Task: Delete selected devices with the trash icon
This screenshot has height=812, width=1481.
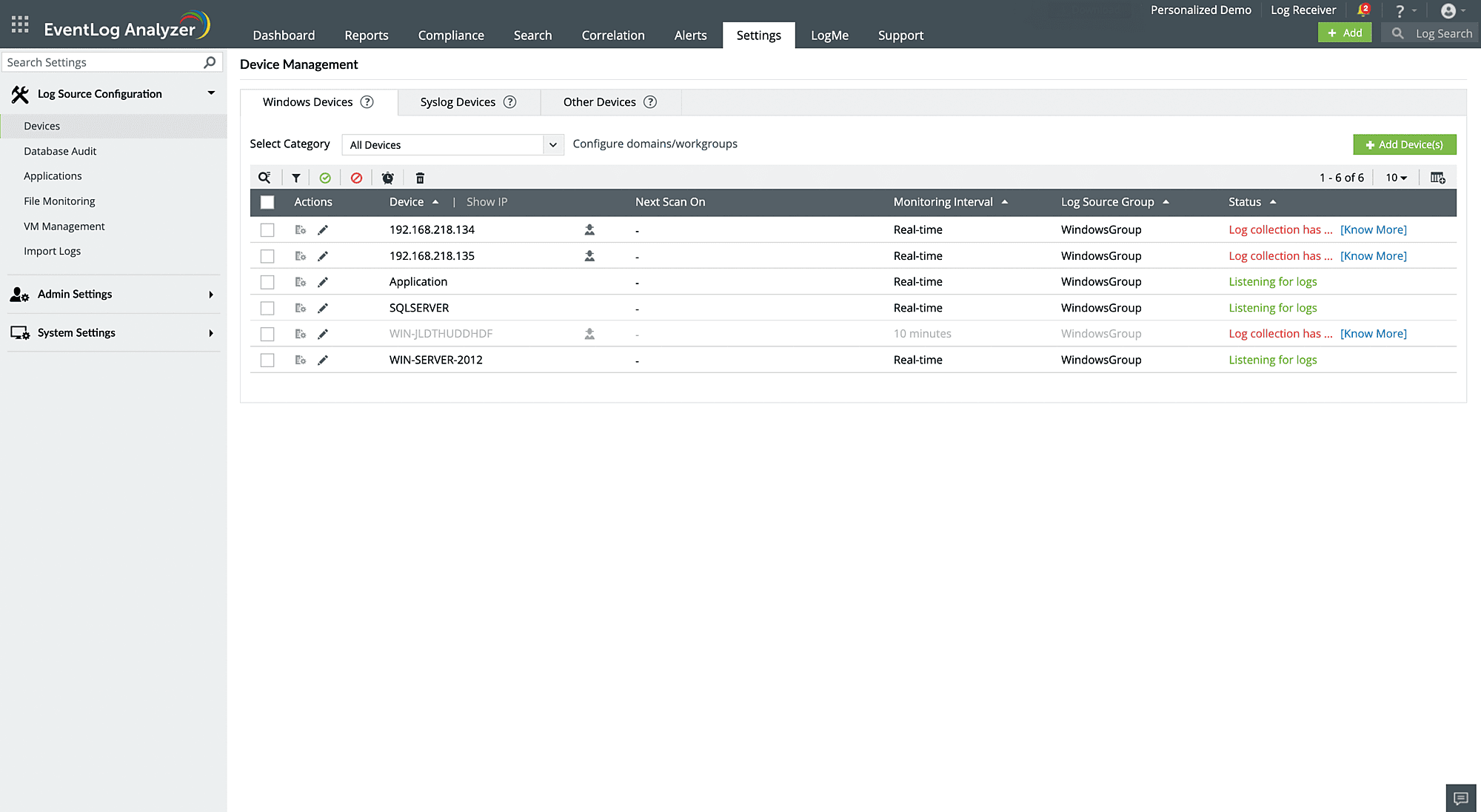Action: point(419,178)
